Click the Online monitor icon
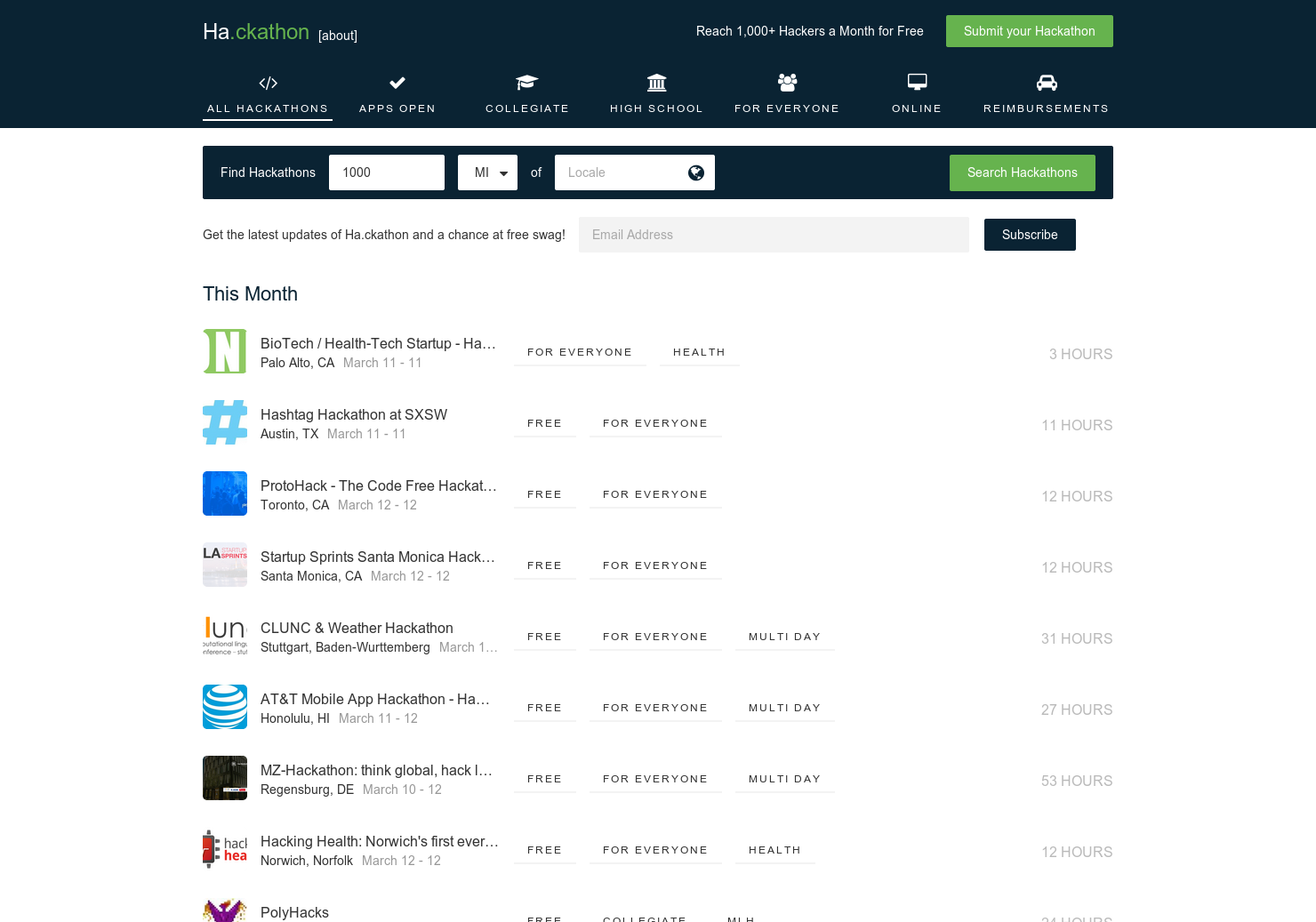Image resolution: width=1316 pixels, height=922 pixels. coord(917,82)
